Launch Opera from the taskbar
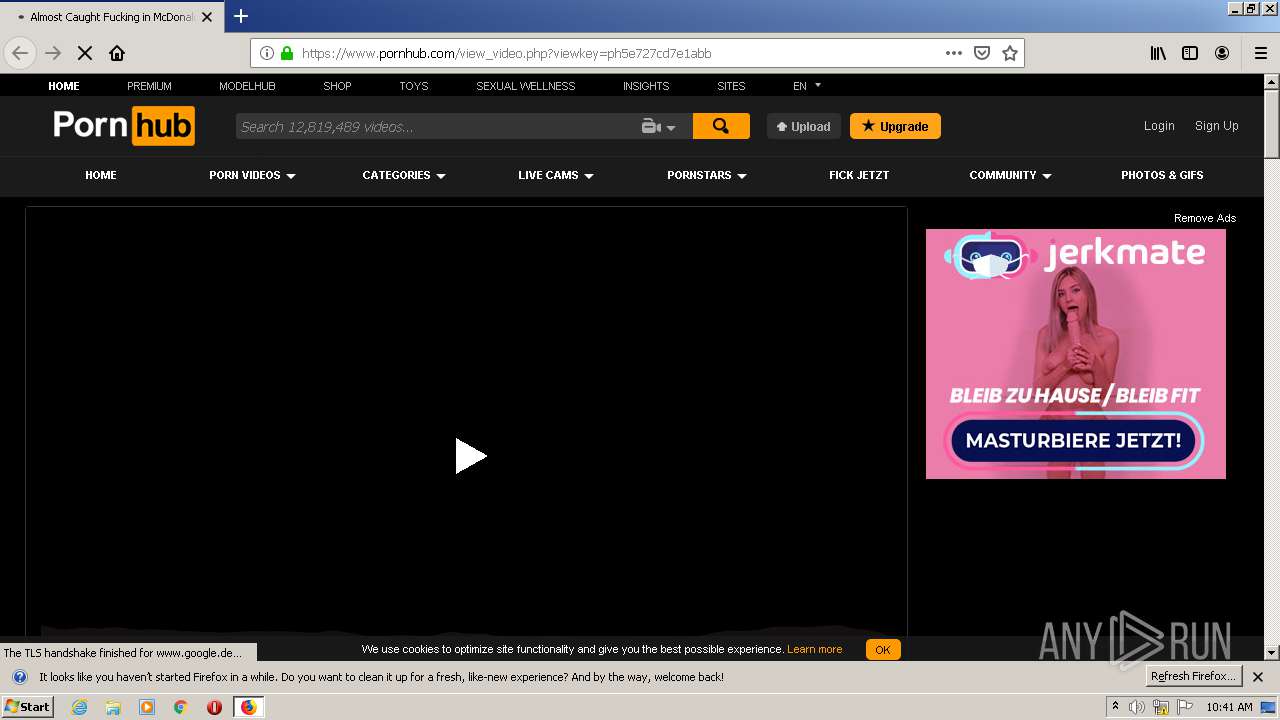Image resolution: width=1280 pixels, height=720 pixels. point(214,707)
